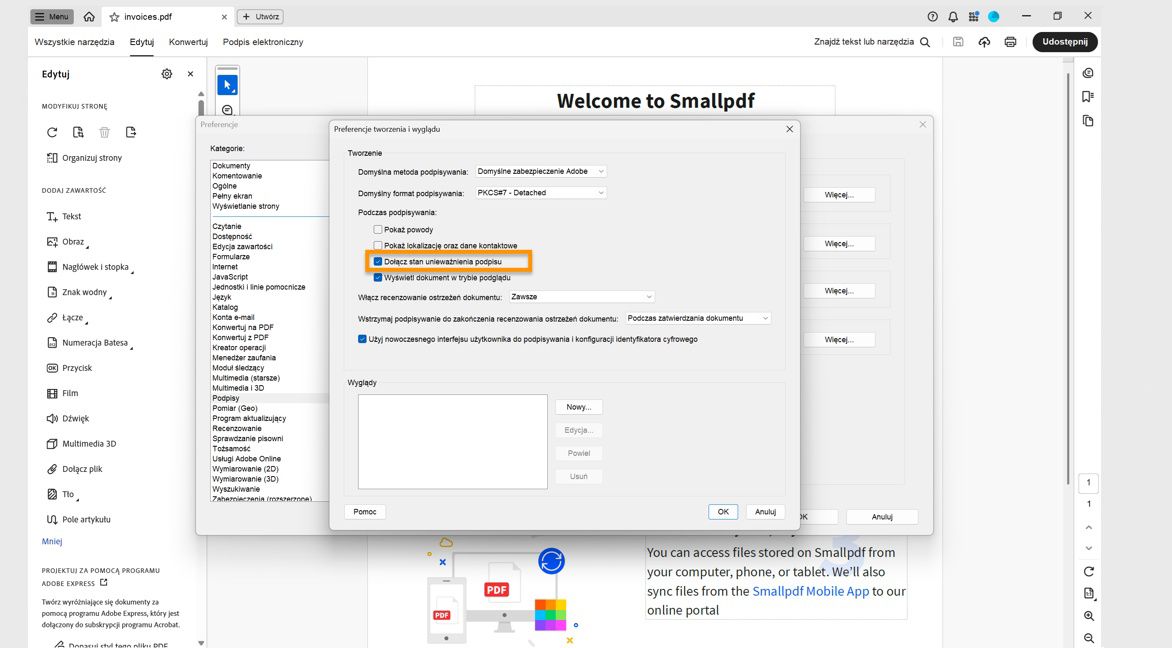Confirm with OK in Preferencje tworzenia
Image resolution: width=1172 pixels, height=648 pixels.
pyautogui.click(x=723, y=512)
